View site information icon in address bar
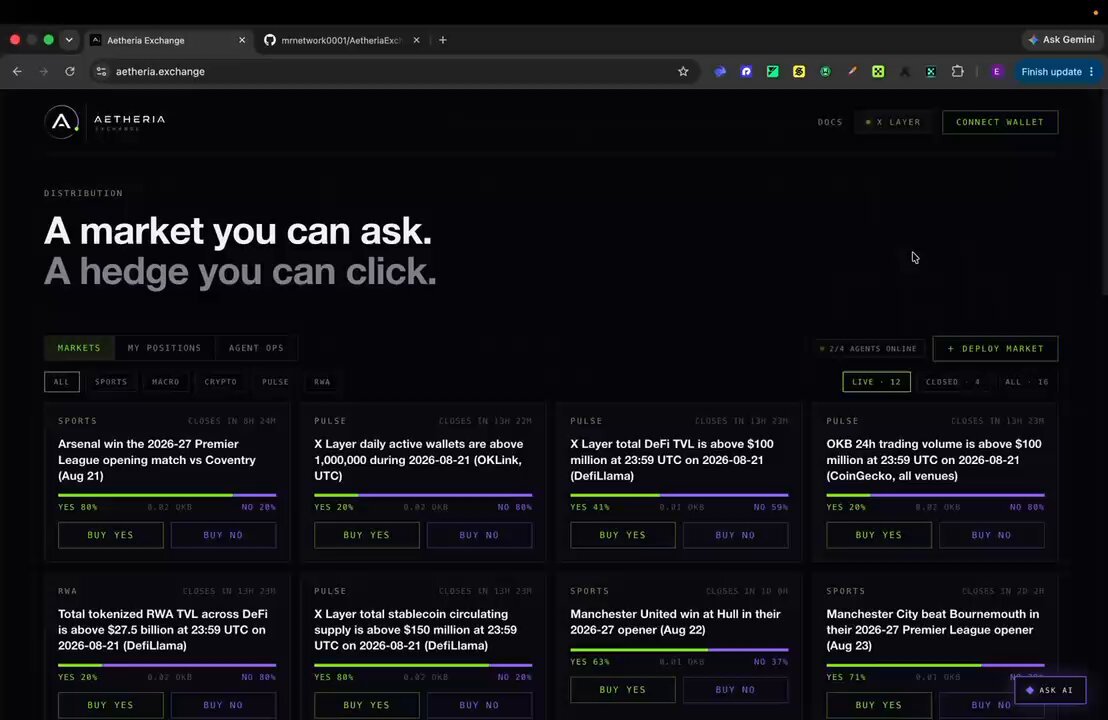The image size is (1108, 720). [102, 71]
